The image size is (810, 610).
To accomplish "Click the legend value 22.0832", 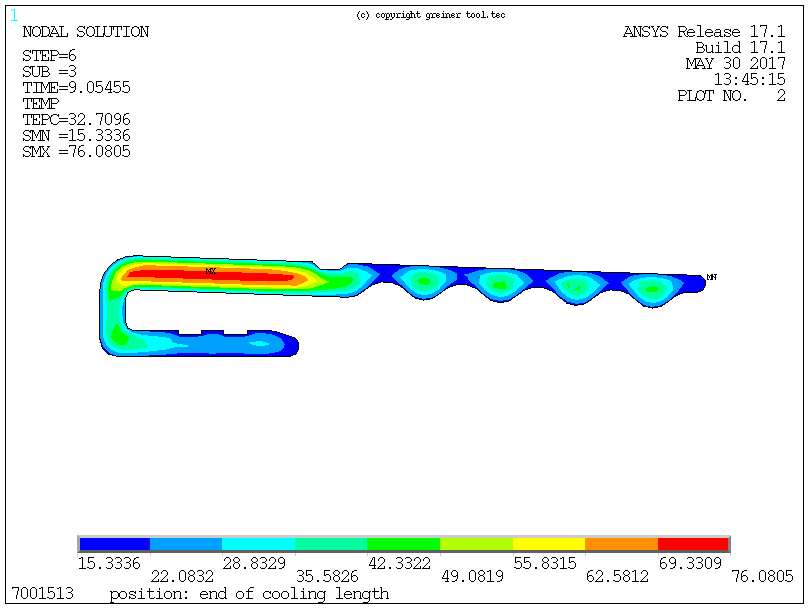I will pyautogui.click(x=182, y=576).
